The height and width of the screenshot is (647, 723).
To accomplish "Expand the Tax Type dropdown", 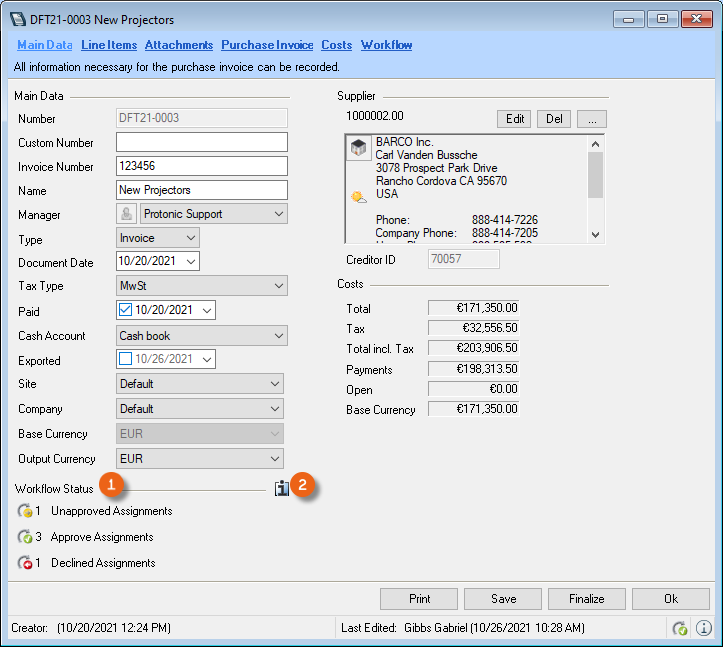I will click(x=277, y=287).
